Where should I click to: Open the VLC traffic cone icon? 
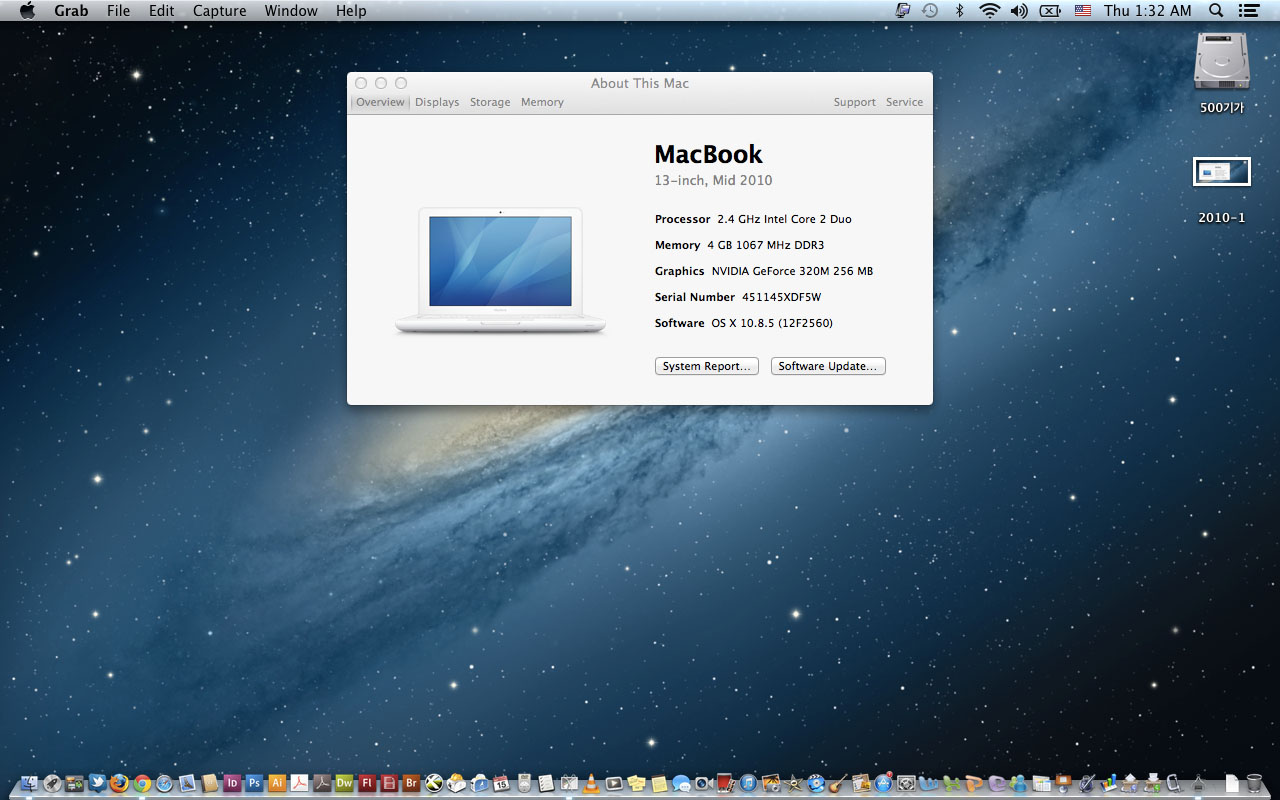click(592, 783)
